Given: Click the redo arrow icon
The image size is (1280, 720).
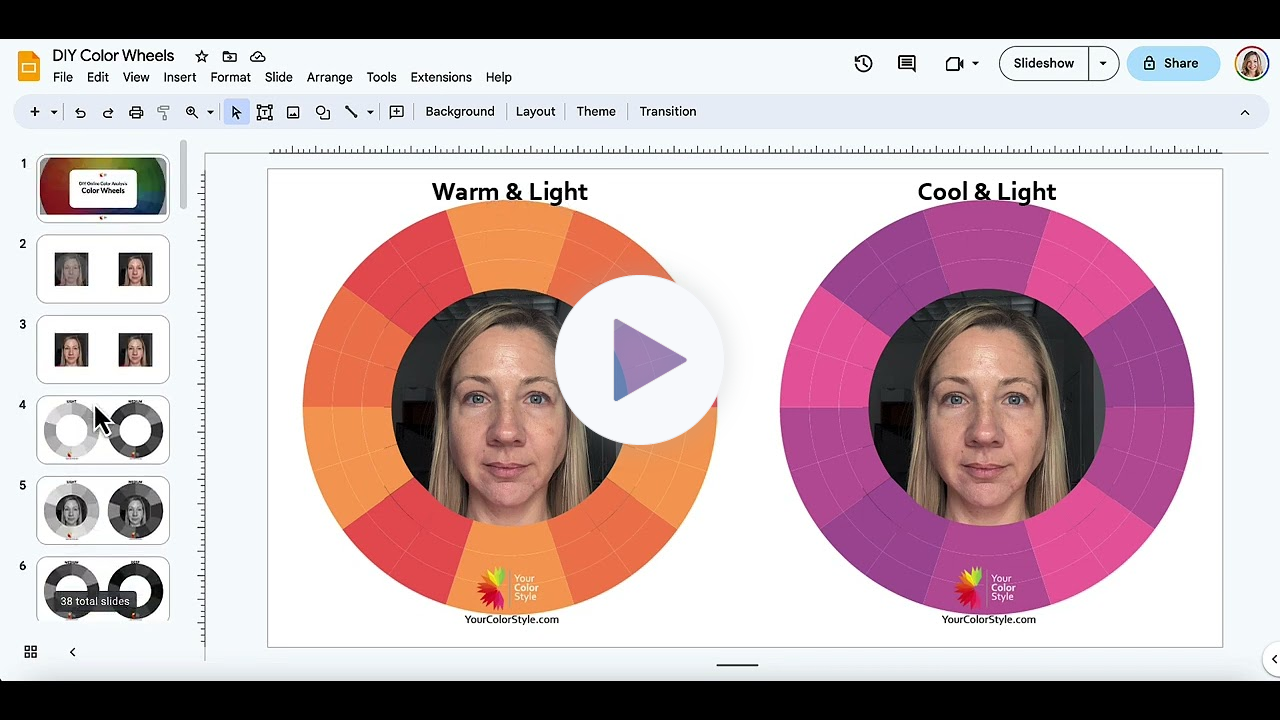Looking at the screenshot, I should [108, 112].
